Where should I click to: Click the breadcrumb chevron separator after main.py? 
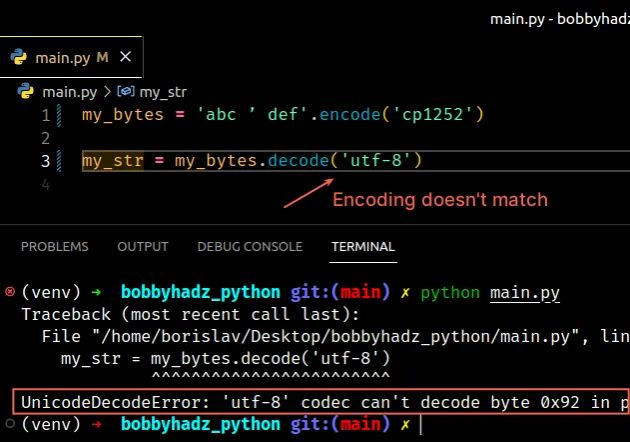point(107,92)
